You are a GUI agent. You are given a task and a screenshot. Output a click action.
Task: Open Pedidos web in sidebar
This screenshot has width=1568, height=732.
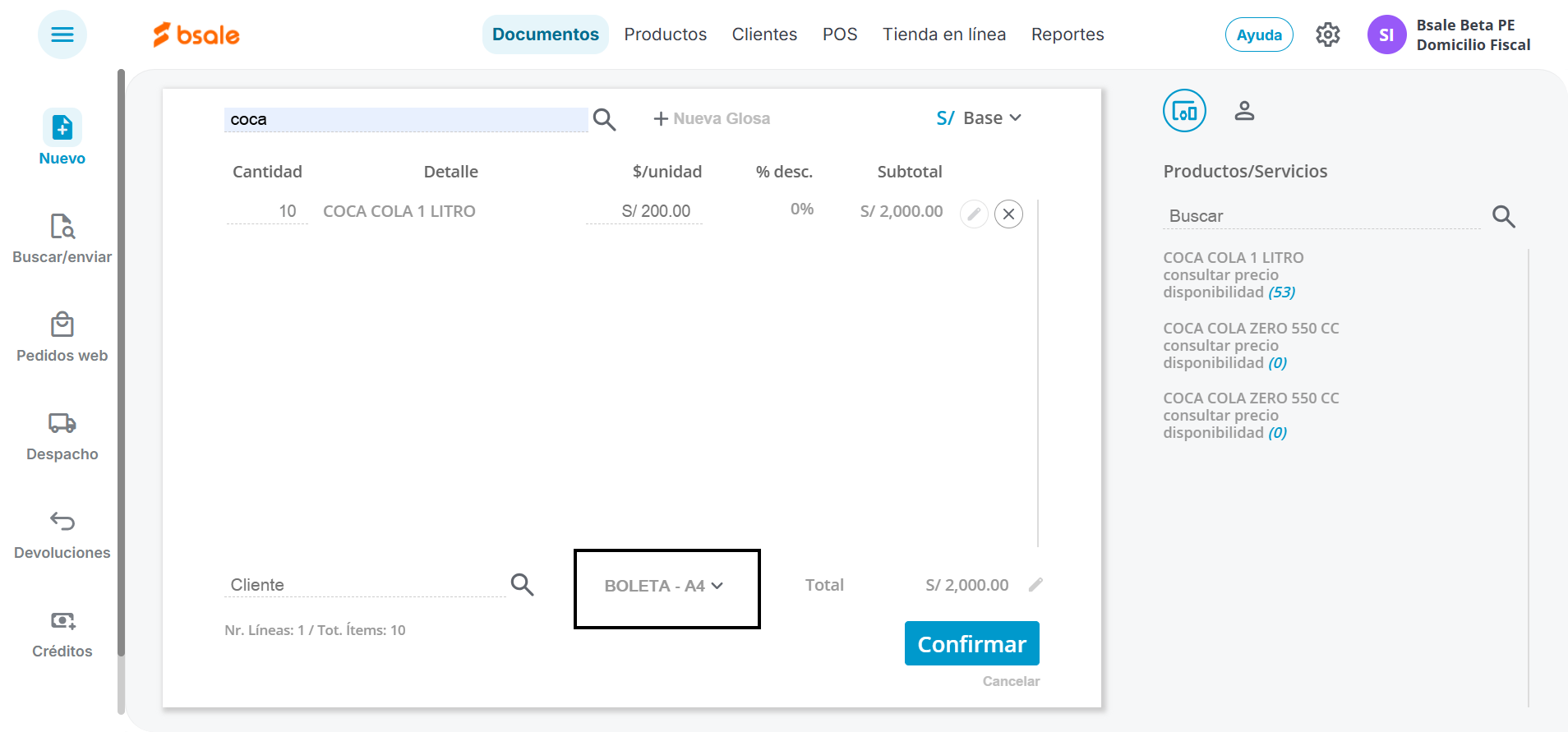click(62, 337)
